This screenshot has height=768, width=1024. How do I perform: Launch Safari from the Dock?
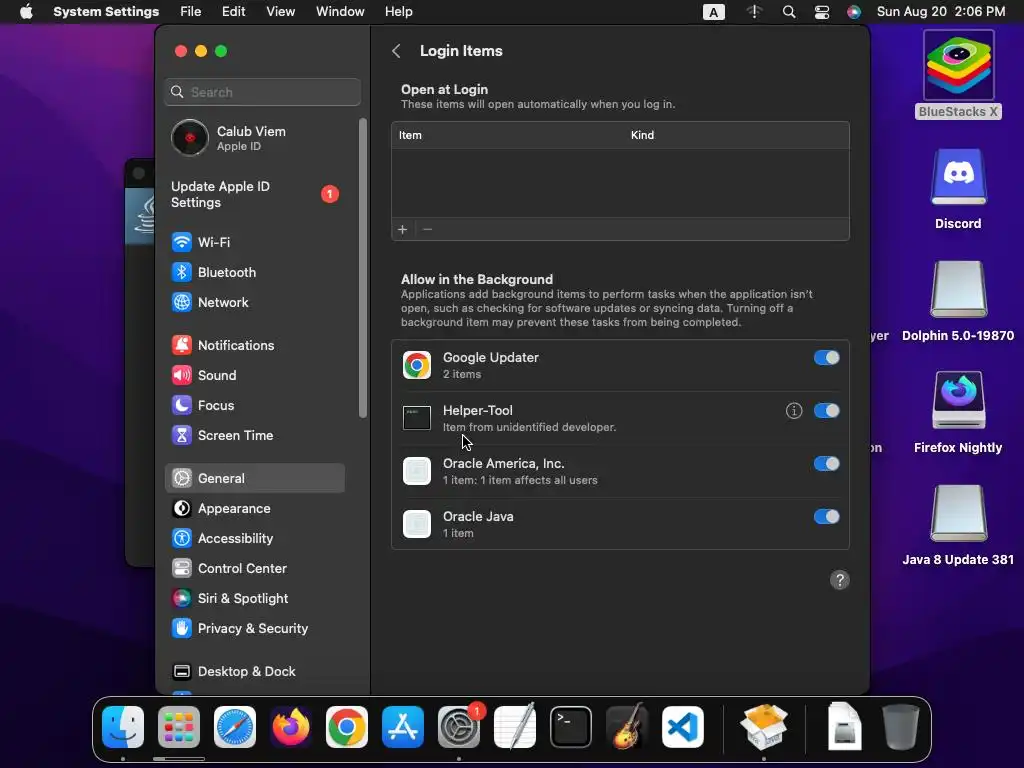tap(234, 727)
